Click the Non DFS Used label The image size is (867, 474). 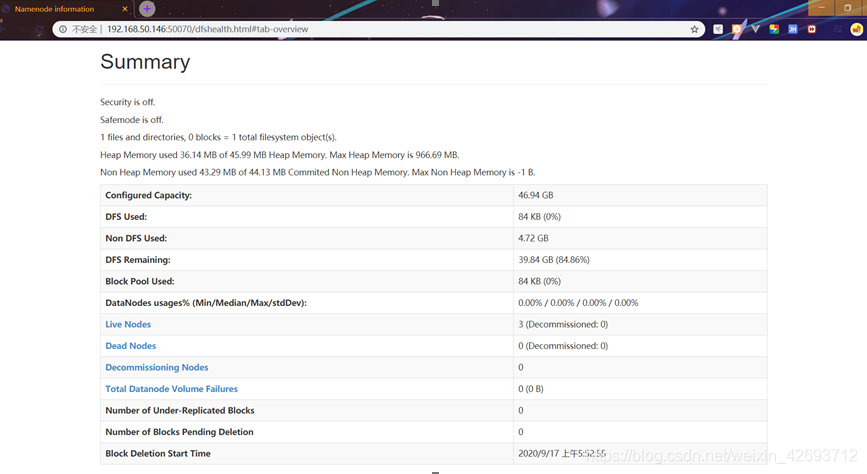(x=136, y=238)
